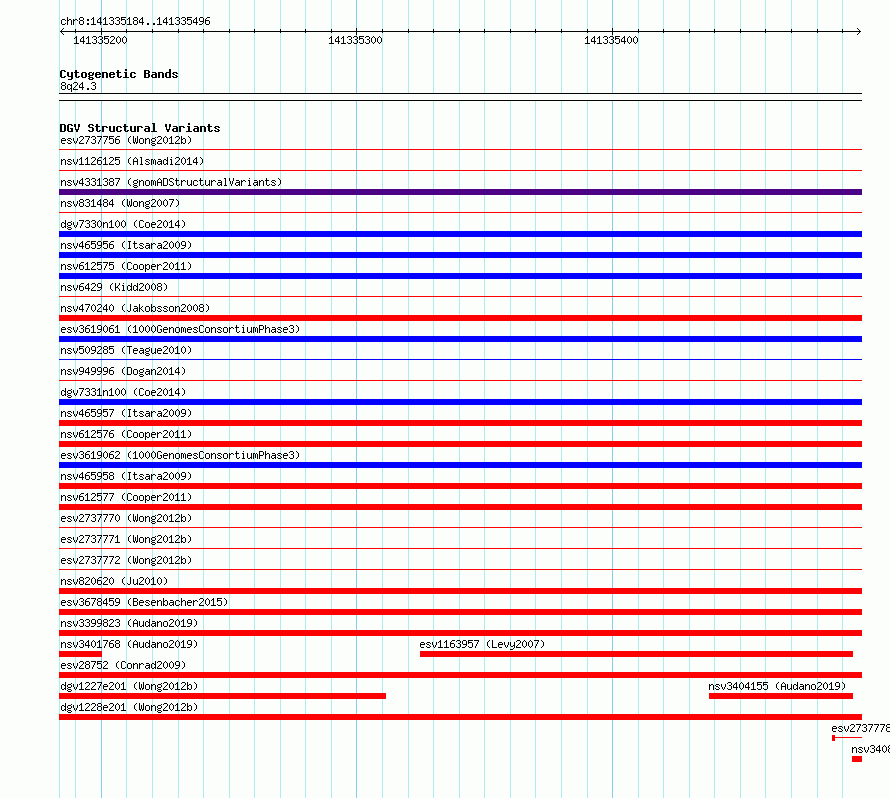
Task: Select the nsv612575 (Cooper2011) label
Action: [x=126, y=266]
